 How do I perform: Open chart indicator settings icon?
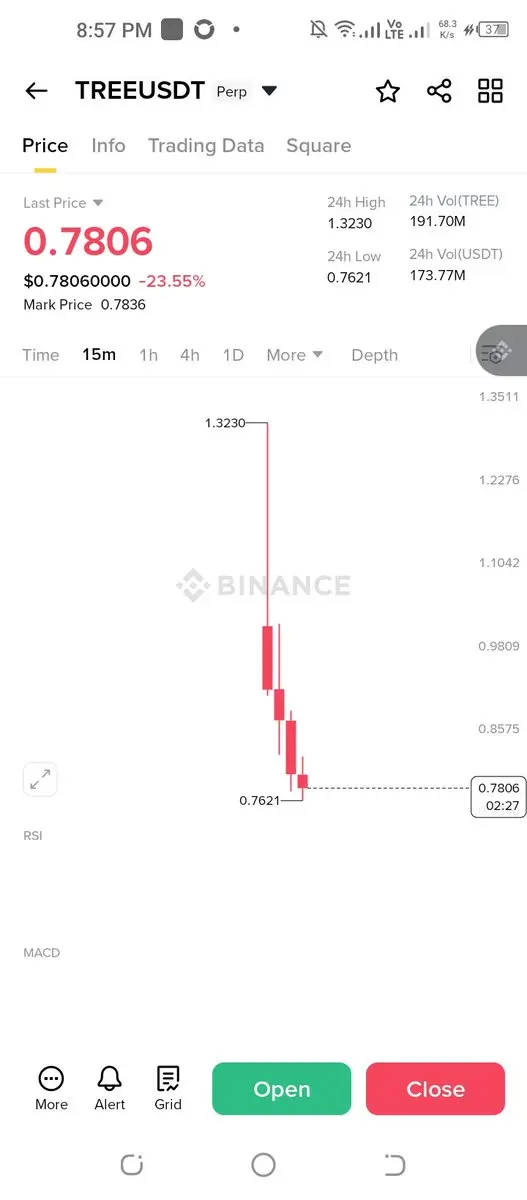(497, 351)
